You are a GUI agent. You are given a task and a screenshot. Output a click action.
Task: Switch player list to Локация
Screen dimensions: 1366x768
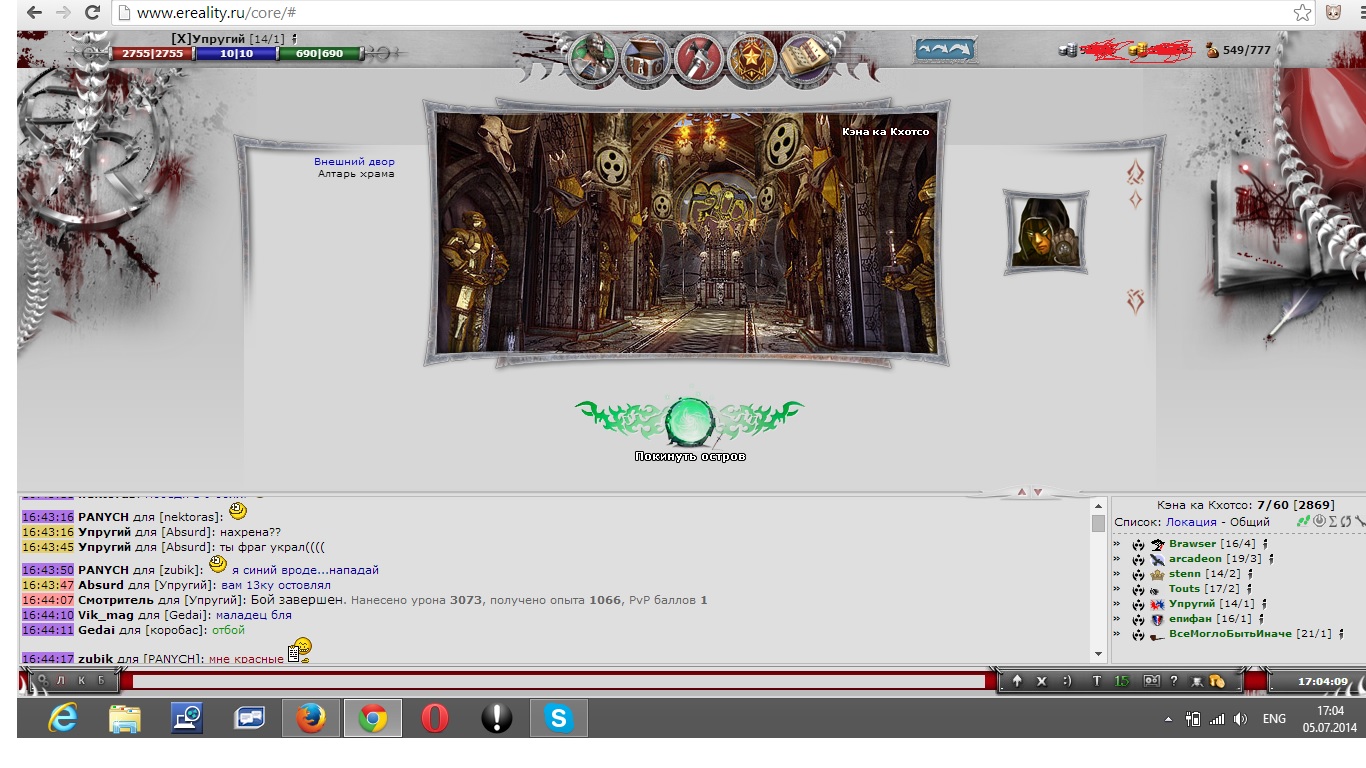(x=1191, y=521)
